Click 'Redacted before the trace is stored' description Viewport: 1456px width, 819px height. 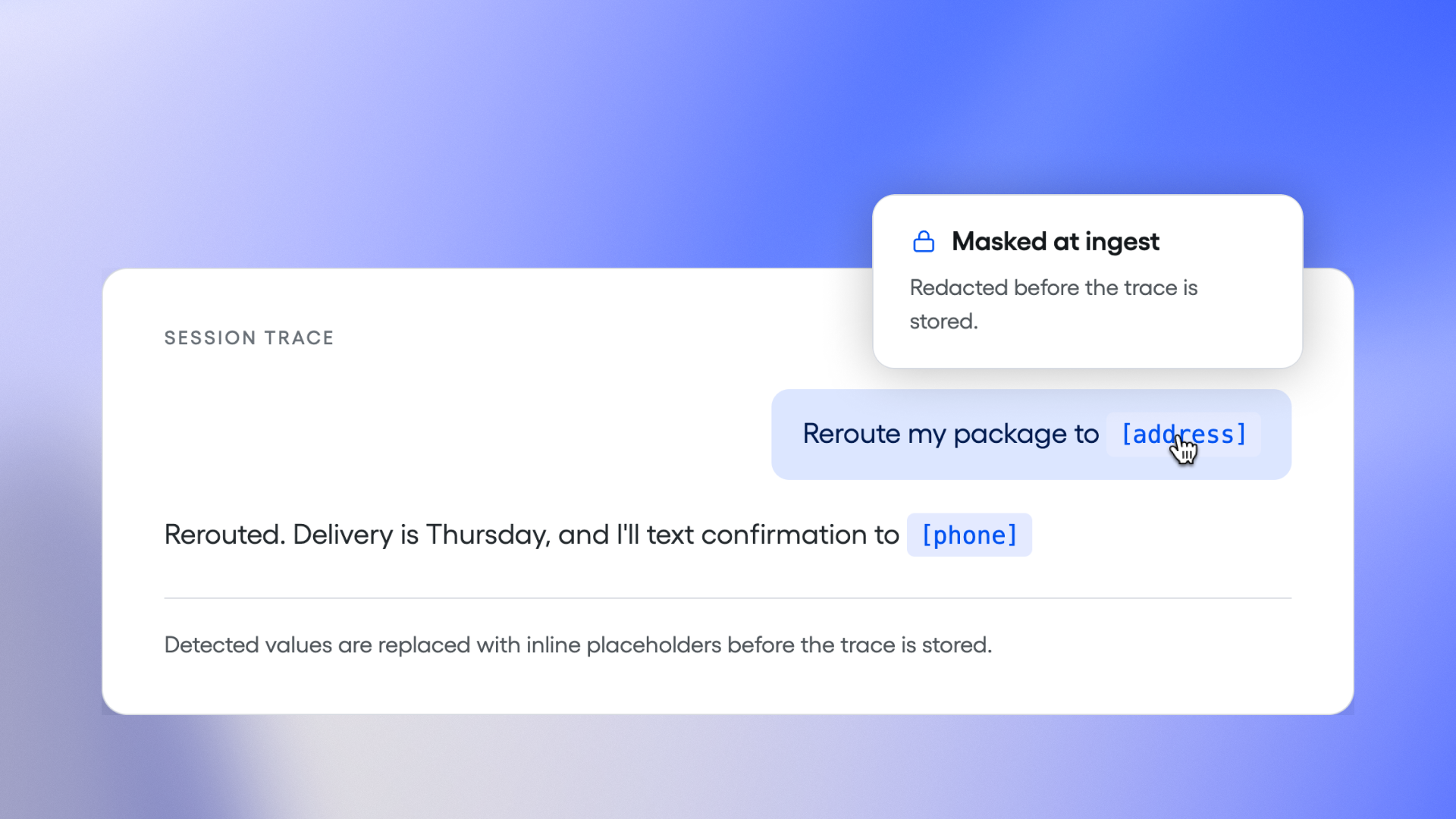tap(1053, 304)
